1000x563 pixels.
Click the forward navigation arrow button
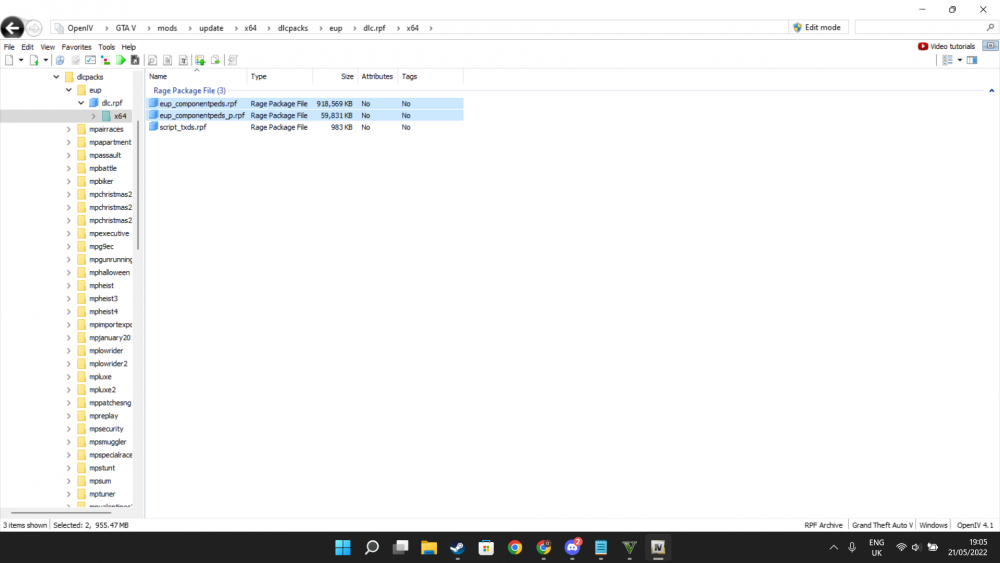pos(34,28)
